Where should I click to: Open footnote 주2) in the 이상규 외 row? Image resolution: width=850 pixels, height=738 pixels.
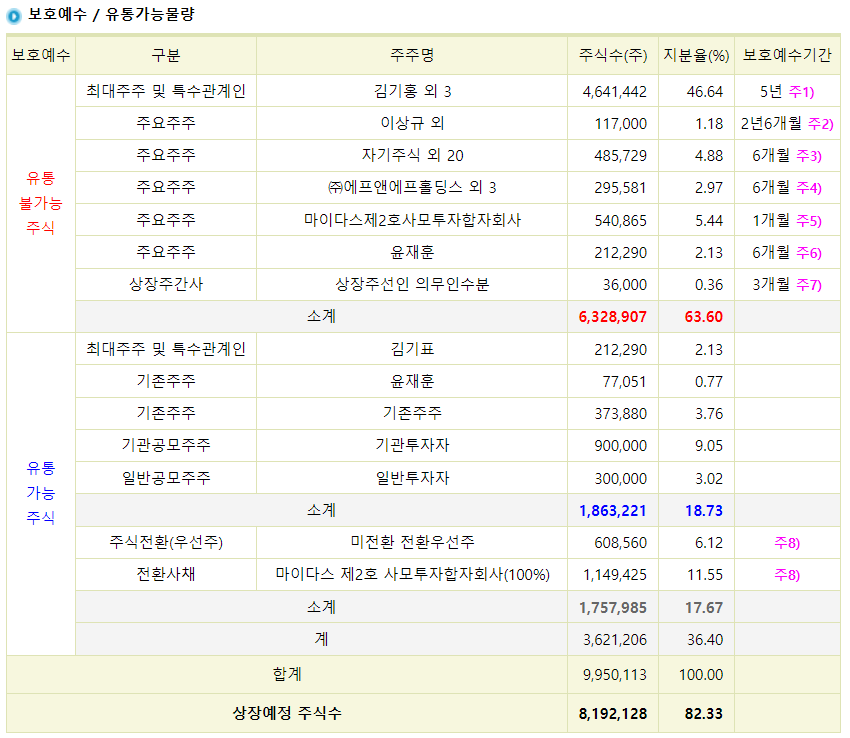820,124
